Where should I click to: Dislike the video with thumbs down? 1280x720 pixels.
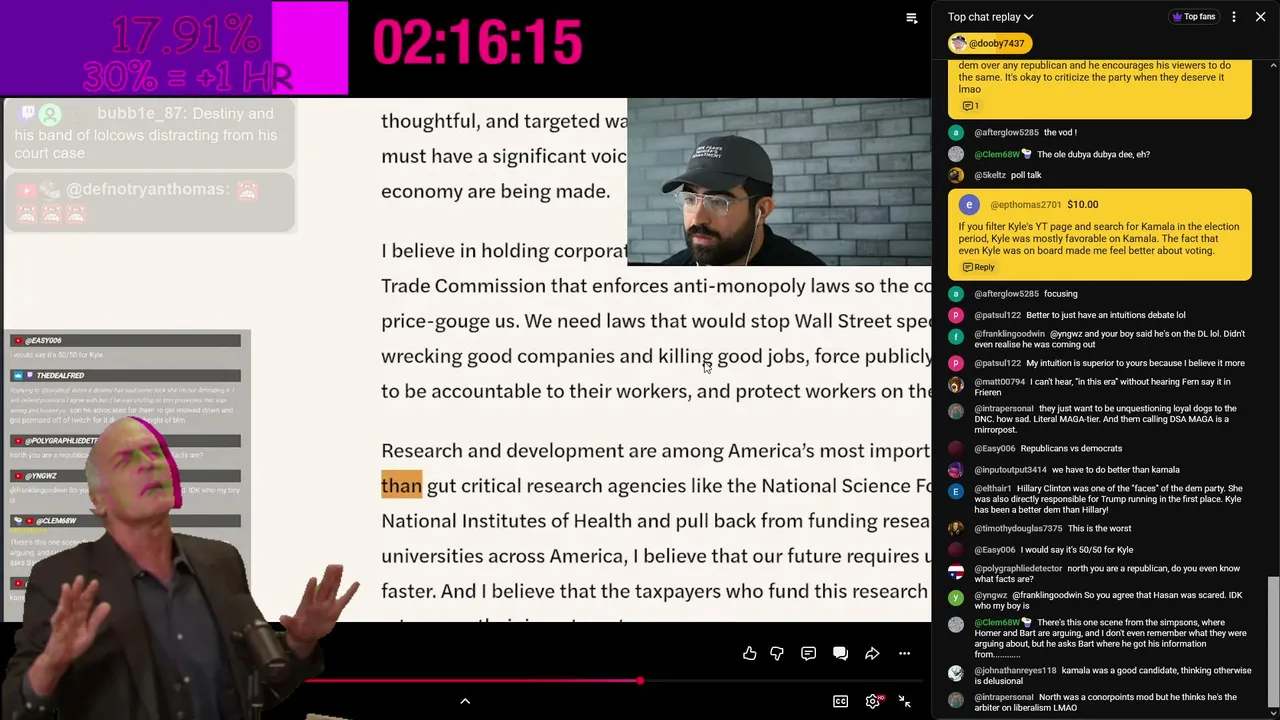pyautogui.click(x=777, y=653)
